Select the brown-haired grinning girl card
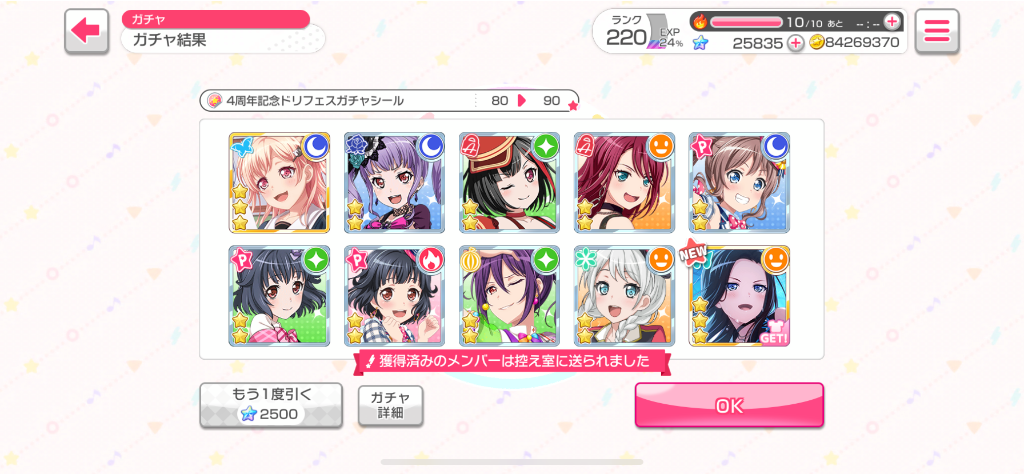The image size is (1024, 474). [739, 183]
